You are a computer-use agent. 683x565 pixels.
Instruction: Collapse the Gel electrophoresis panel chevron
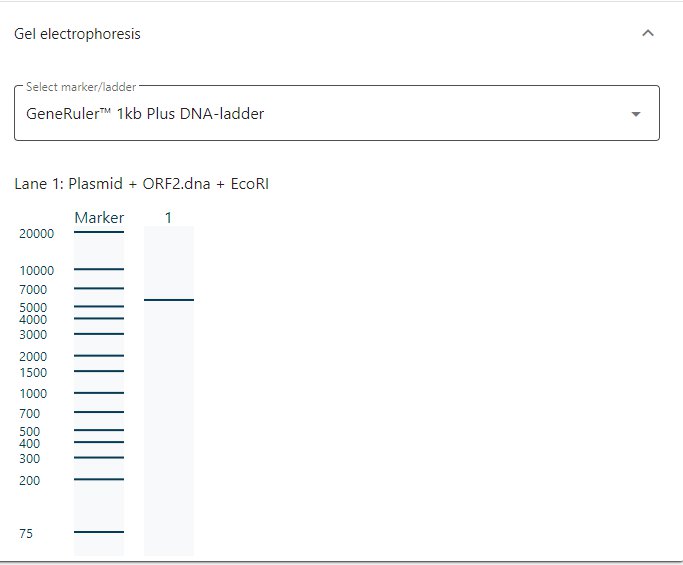coord(648,33)
